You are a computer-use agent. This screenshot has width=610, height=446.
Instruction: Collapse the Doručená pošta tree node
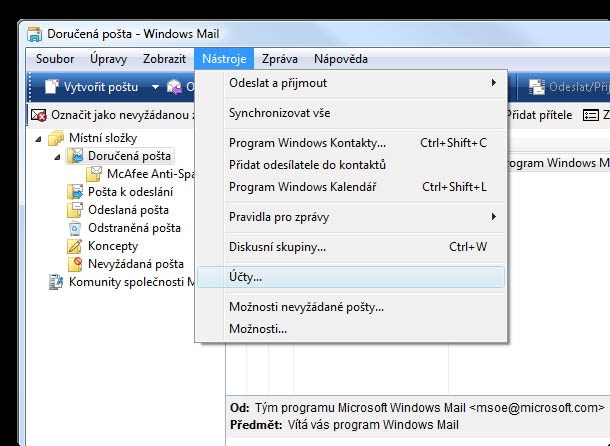57,157
